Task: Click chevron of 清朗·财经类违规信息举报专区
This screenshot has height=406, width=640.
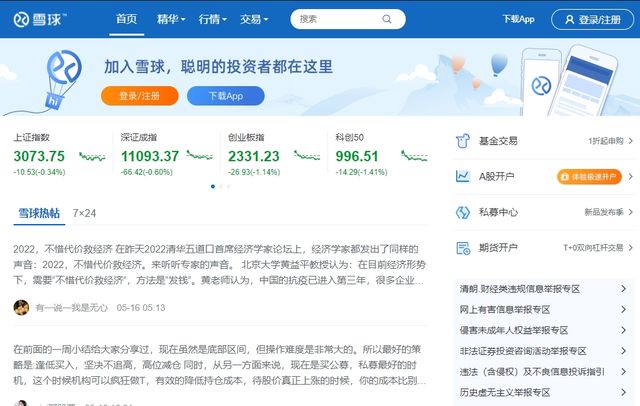Action: click(623, 289)
